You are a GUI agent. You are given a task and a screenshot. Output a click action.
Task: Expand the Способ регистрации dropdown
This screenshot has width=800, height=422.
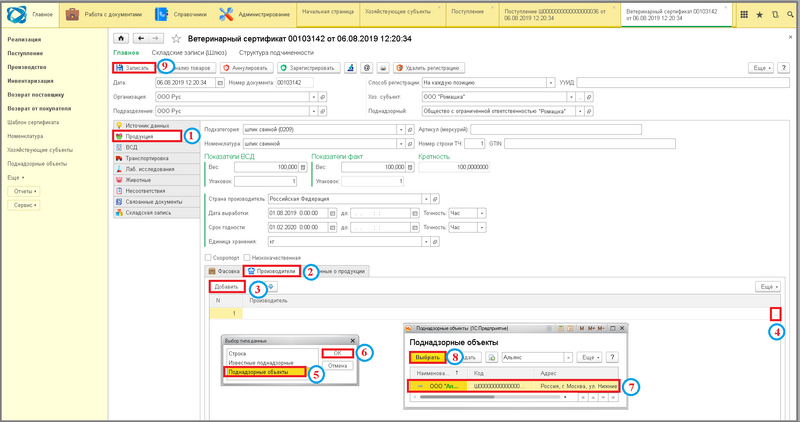coord(551,83)
